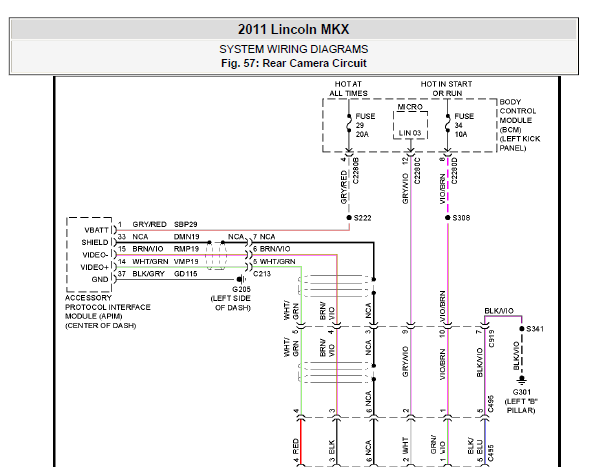This screenshot has width=600, height=467.
Task: Click the "2011 Lincoln MKX" title
Action: (293, 29)
